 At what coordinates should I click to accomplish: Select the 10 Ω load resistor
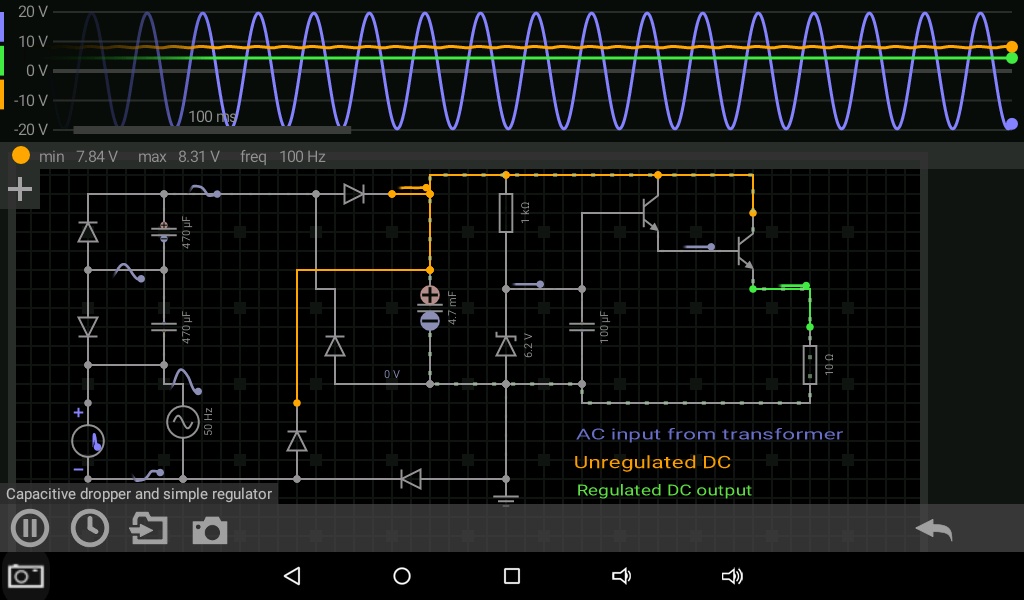[810, 365]
